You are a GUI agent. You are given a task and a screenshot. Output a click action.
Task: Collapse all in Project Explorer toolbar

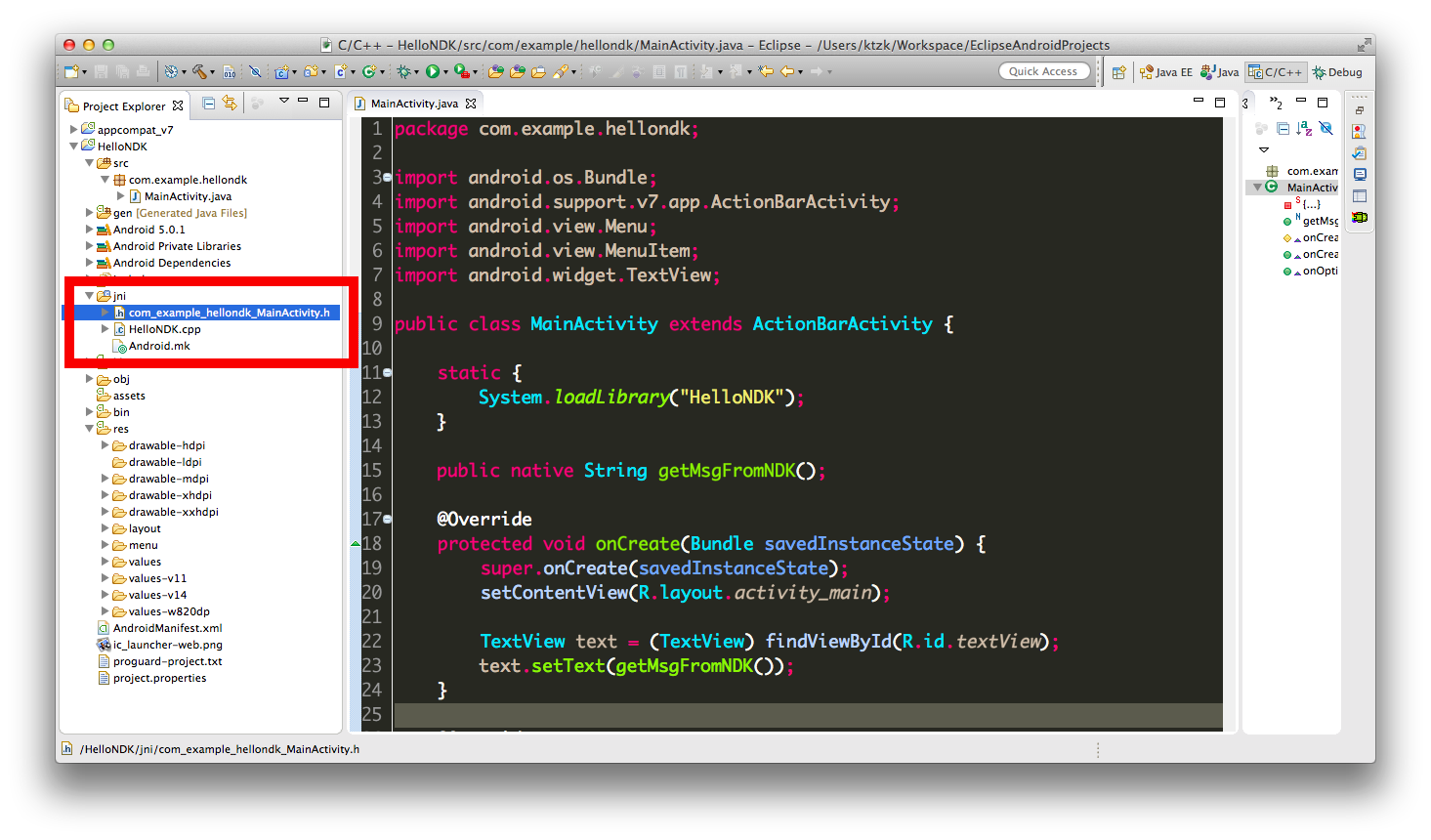208,103
